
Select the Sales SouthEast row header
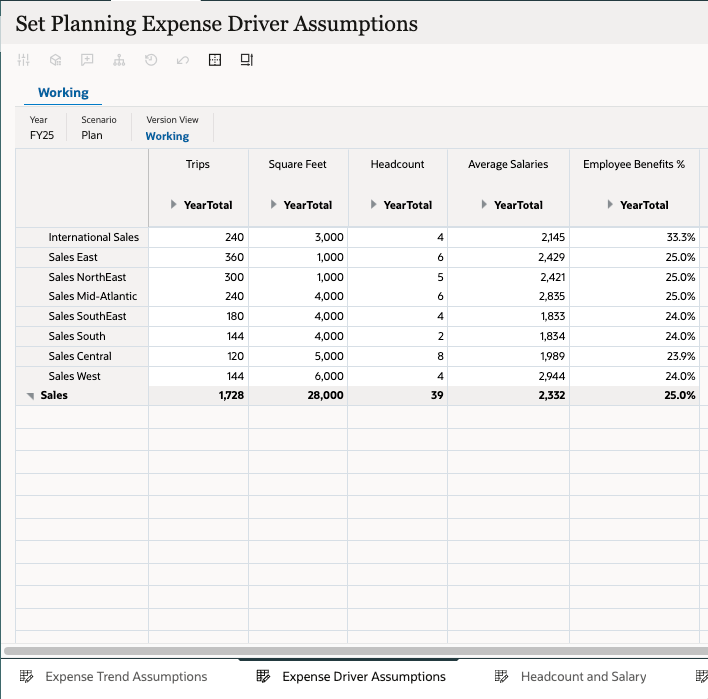(x=82, y=316)
